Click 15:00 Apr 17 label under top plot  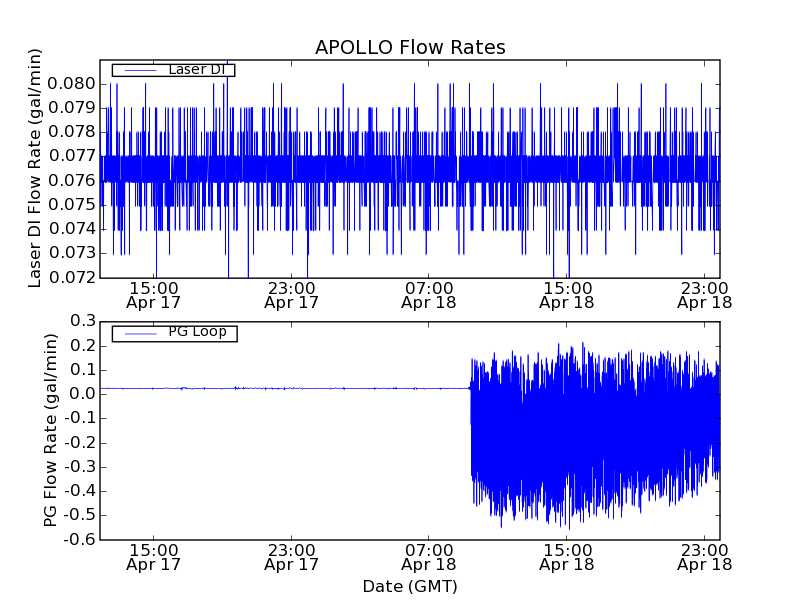tap(154, 294)
